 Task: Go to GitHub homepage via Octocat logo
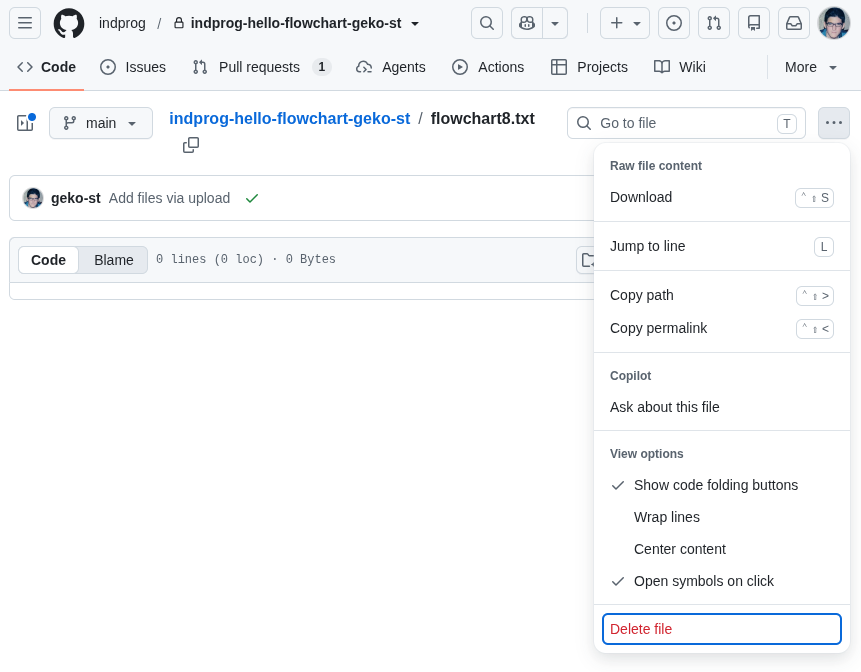[69, 23]
